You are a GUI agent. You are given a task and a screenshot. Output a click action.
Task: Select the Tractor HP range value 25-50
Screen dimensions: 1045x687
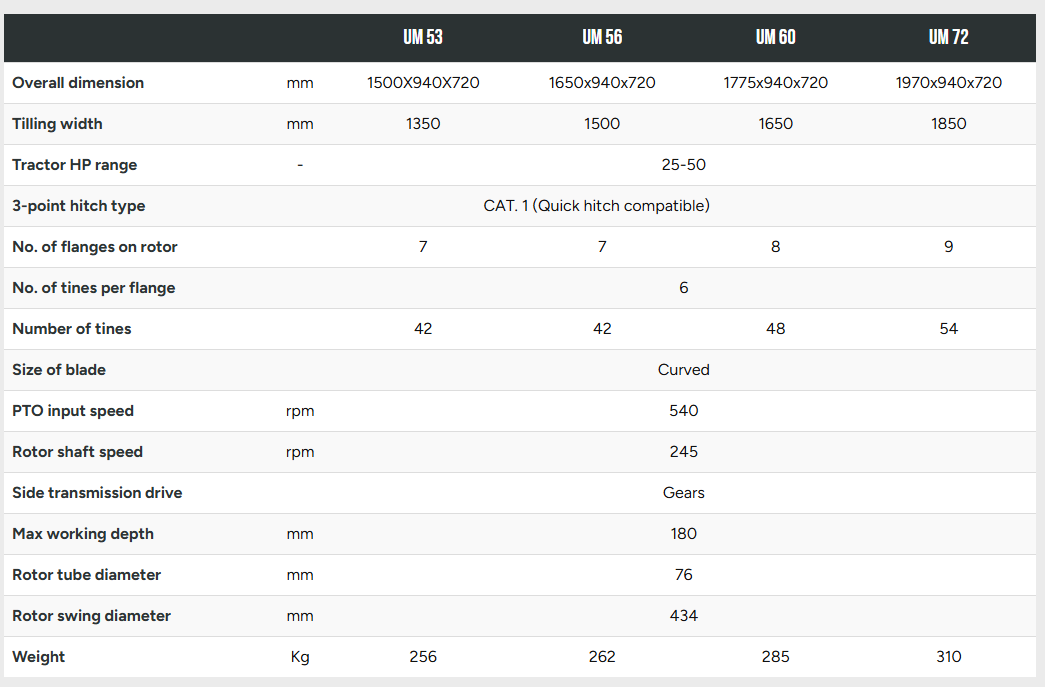click(x=683, y=165)
